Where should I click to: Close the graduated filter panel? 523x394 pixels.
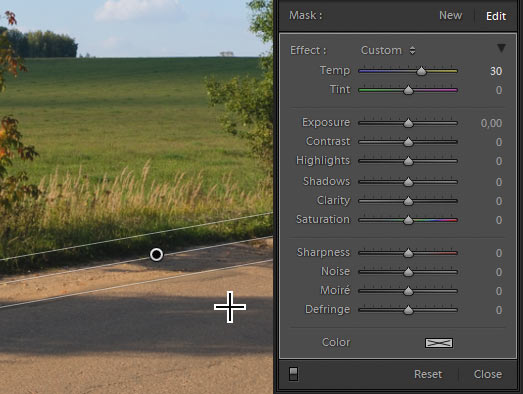(488, 374)
